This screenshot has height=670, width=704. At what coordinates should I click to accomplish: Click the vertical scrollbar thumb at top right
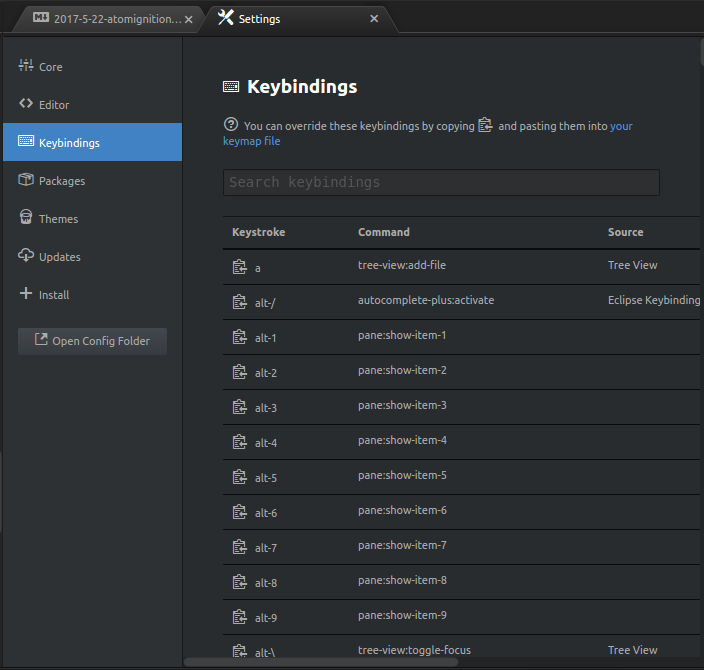click(702, 52)
